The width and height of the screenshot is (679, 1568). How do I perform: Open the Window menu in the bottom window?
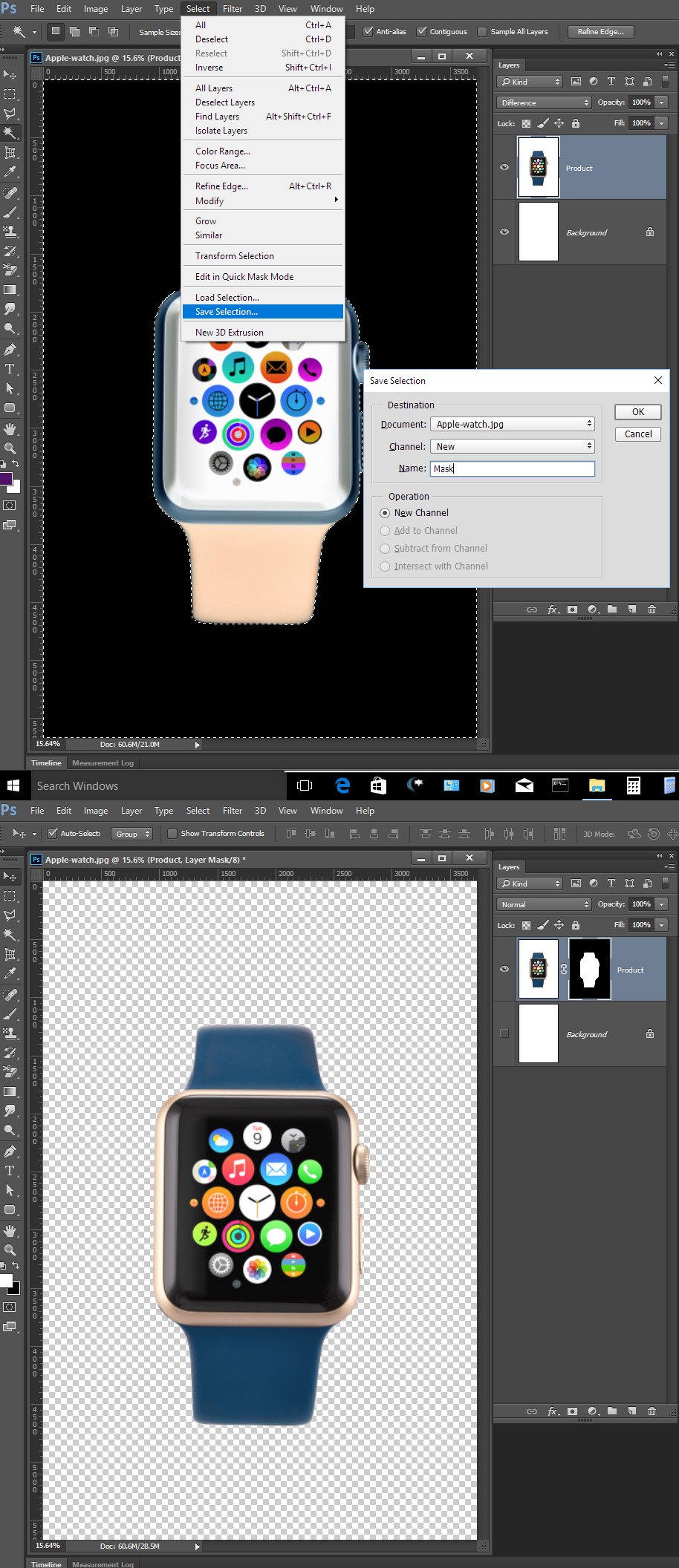click(x=326, y=811)
